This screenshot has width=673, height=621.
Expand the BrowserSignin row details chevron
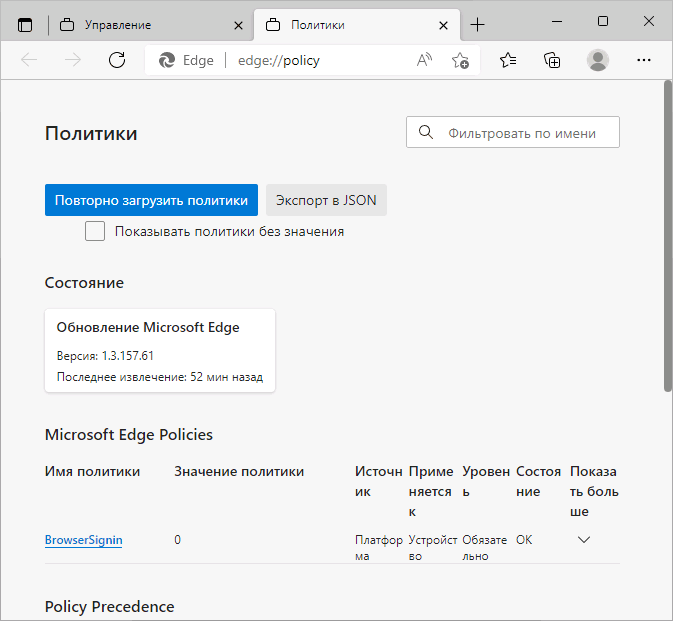tap(584, 539)
